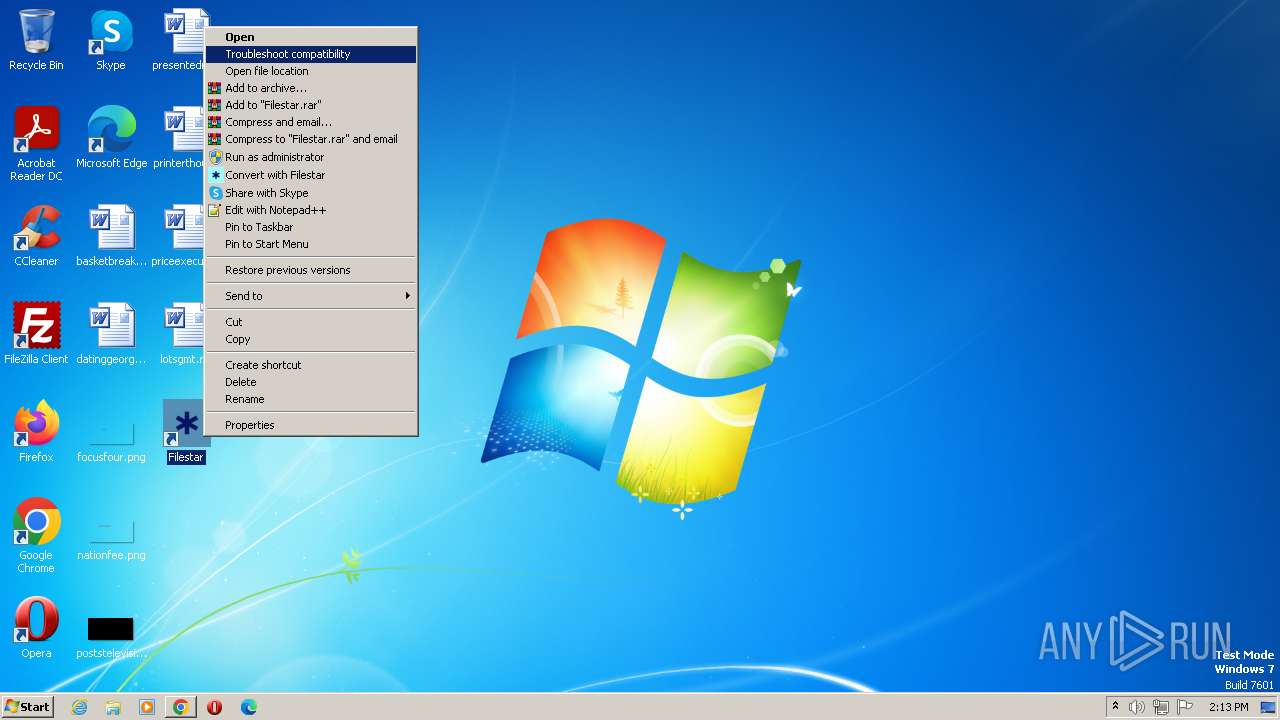The width and height of the screenshot is (1280, 720).
Task: Click the taskbar clock showing 2:13 PM
Action: tap(1228, 707)
